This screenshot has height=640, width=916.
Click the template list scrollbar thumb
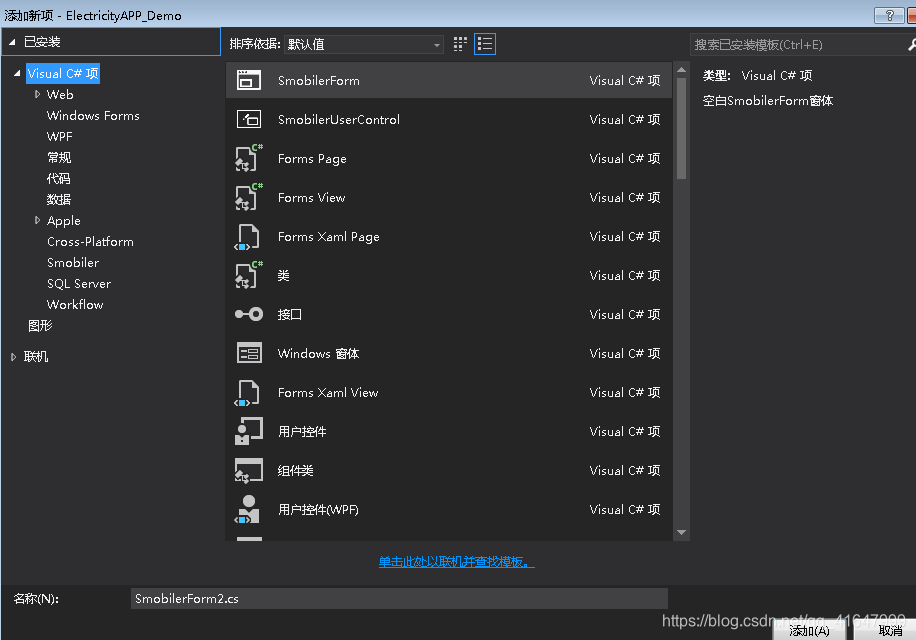681,128
